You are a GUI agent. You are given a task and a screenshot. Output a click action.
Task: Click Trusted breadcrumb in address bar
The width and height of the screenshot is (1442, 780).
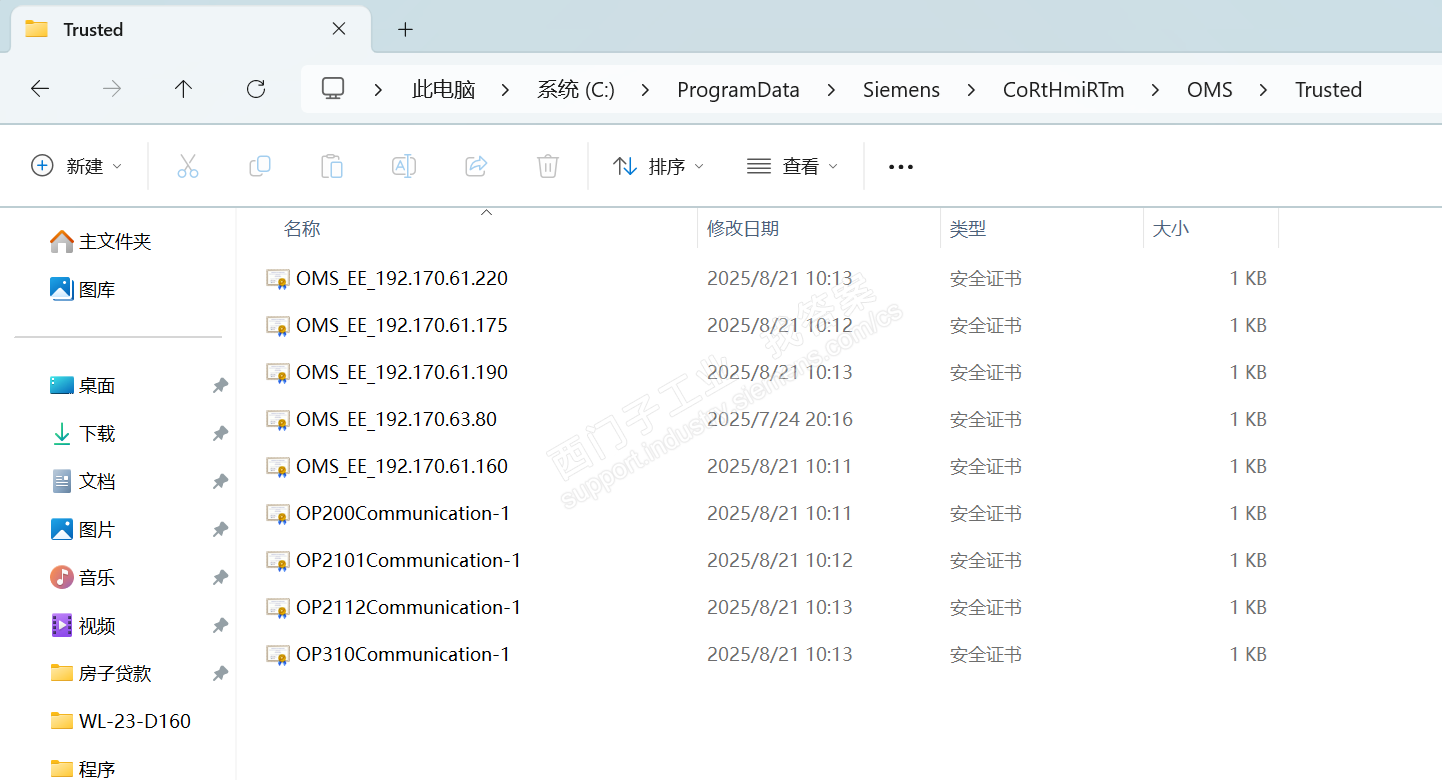click(x=1328, y=90)
